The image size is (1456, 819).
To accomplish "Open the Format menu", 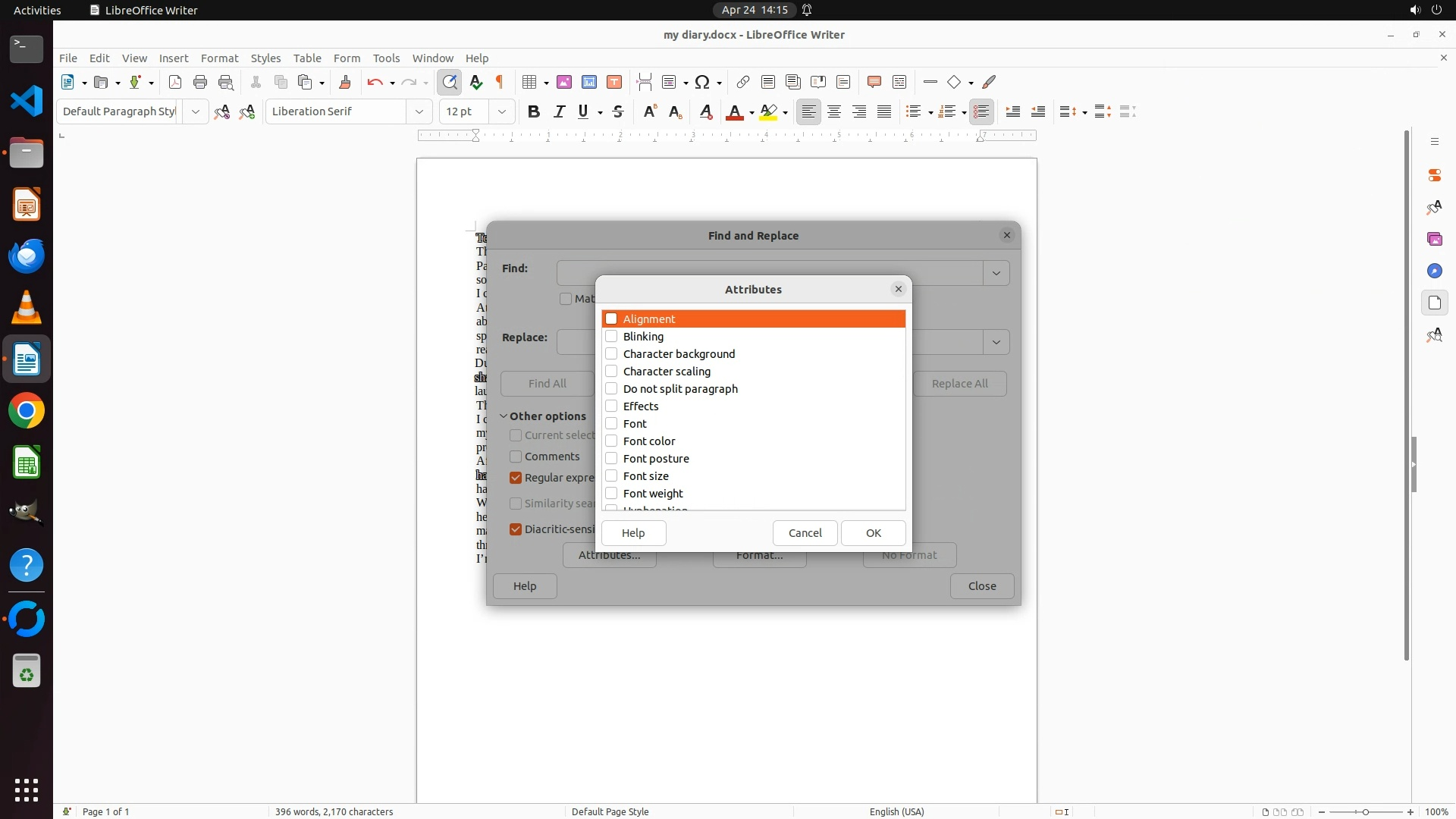I will [x=219, y=58].
